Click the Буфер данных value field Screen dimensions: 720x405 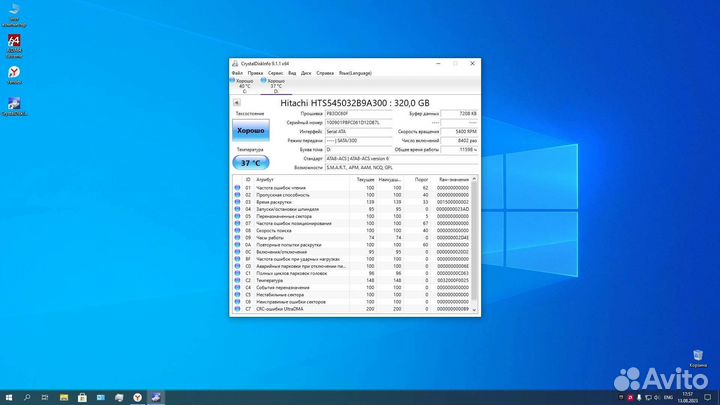coord(459,113)
